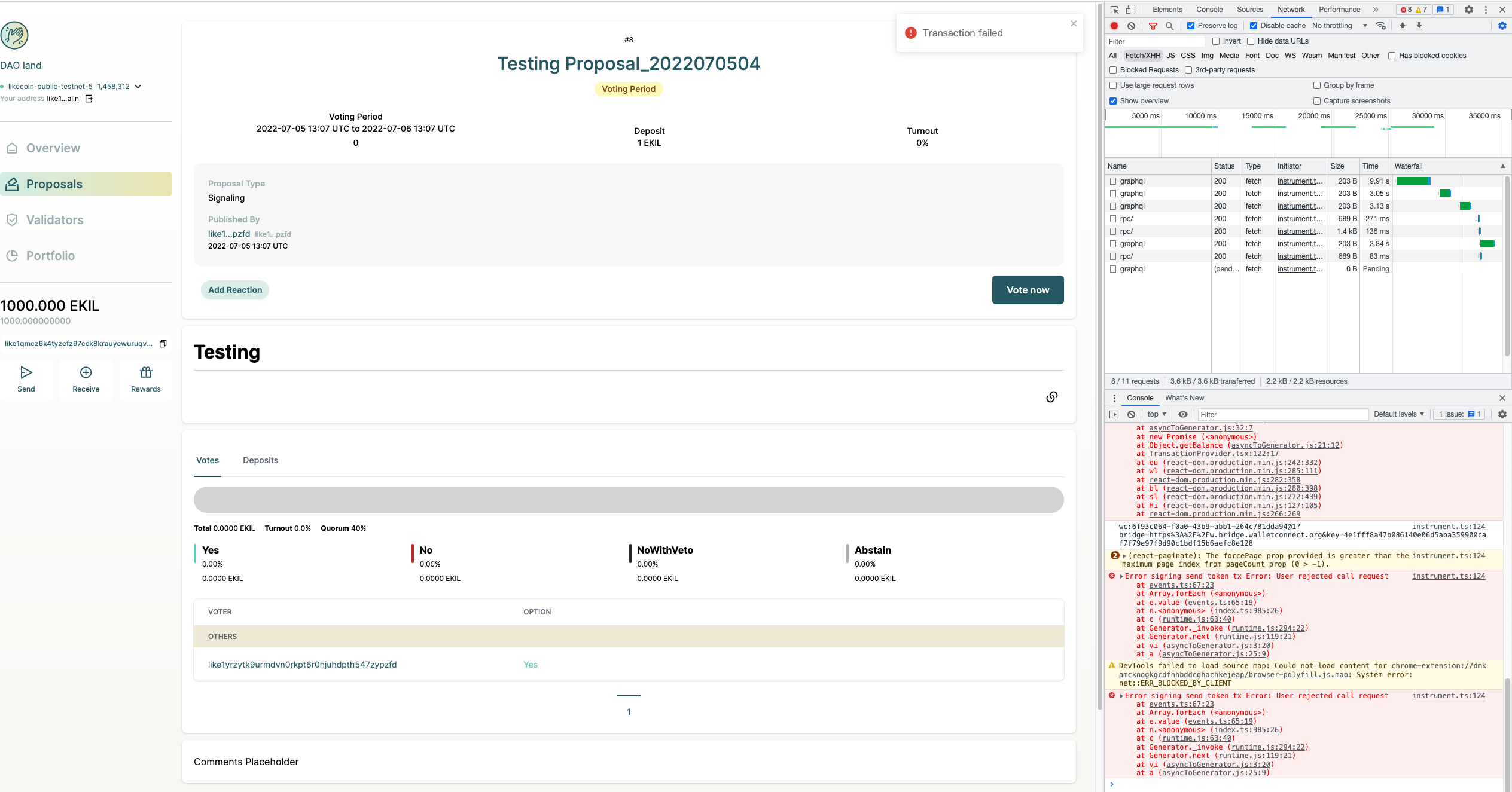Open voter address like1yrzytk9urmdvn0rkpt6r0hjuhdpth547zypzfd
1512x792 pixels.
(302, 665)
